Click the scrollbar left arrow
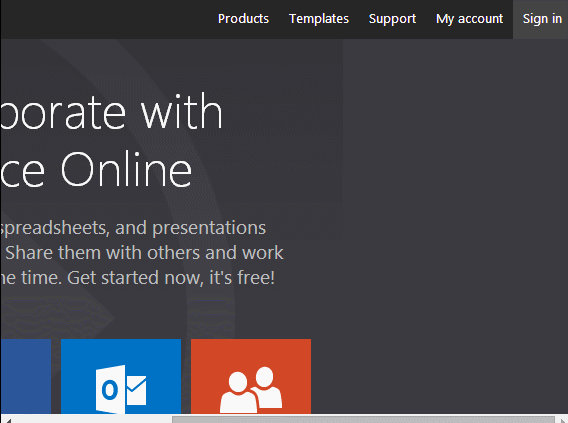Image resolution: width=568 pixels, height=423 pixels. coord(8,420)
